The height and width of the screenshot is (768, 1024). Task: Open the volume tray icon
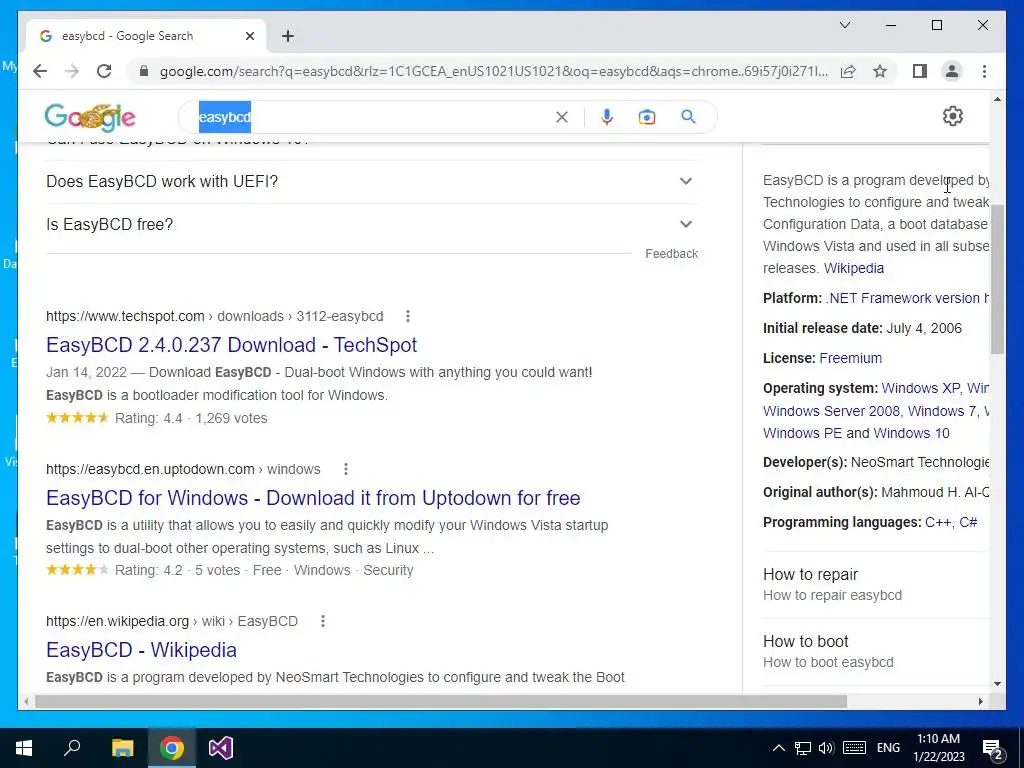click(x=826, y=748)
